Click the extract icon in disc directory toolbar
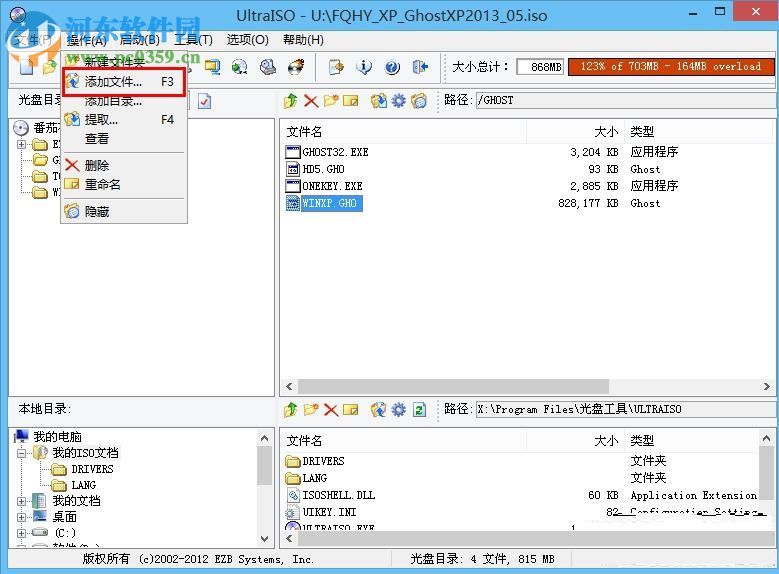 point(379,101)
